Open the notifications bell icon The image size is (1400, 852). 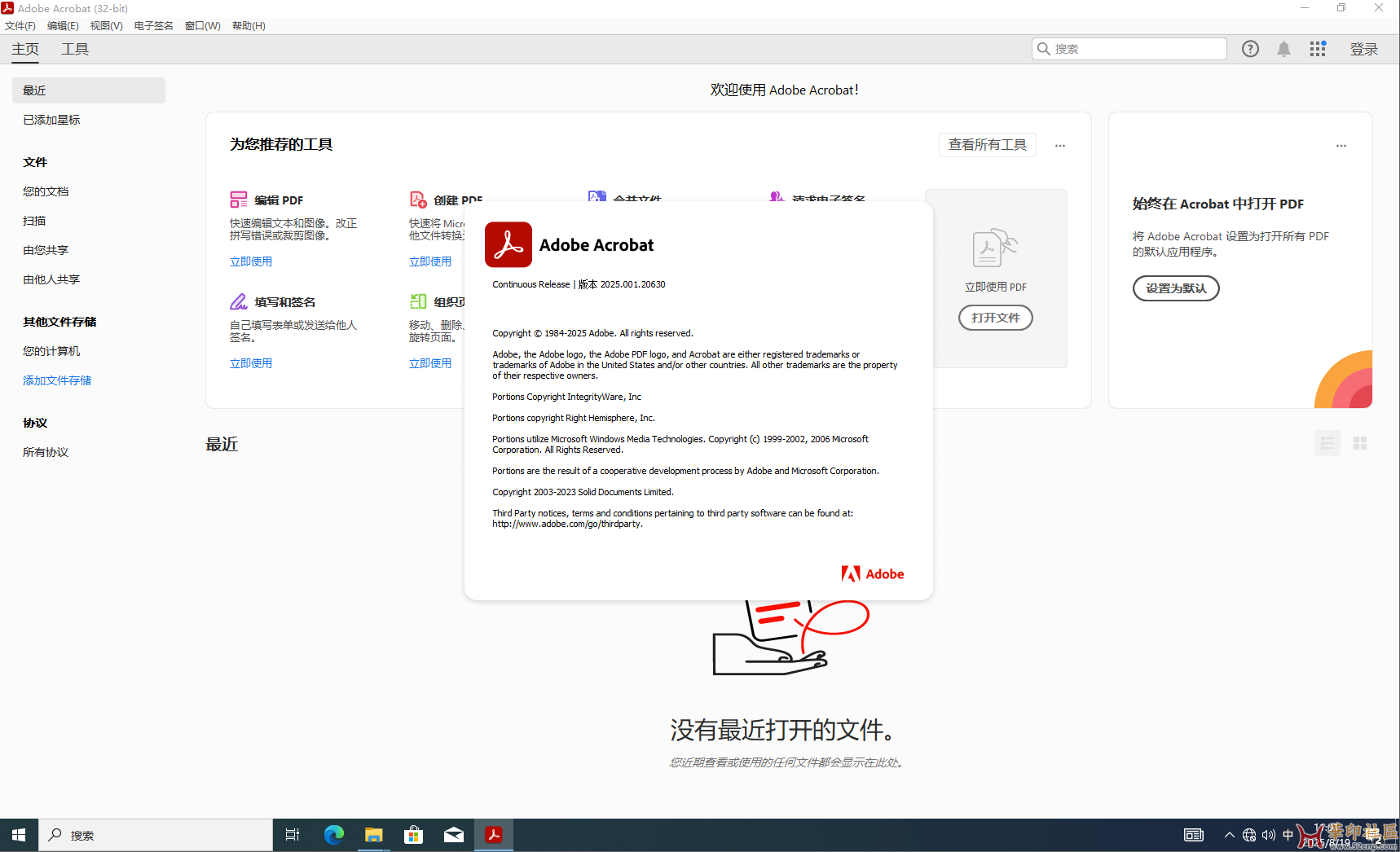[1283, 49]
